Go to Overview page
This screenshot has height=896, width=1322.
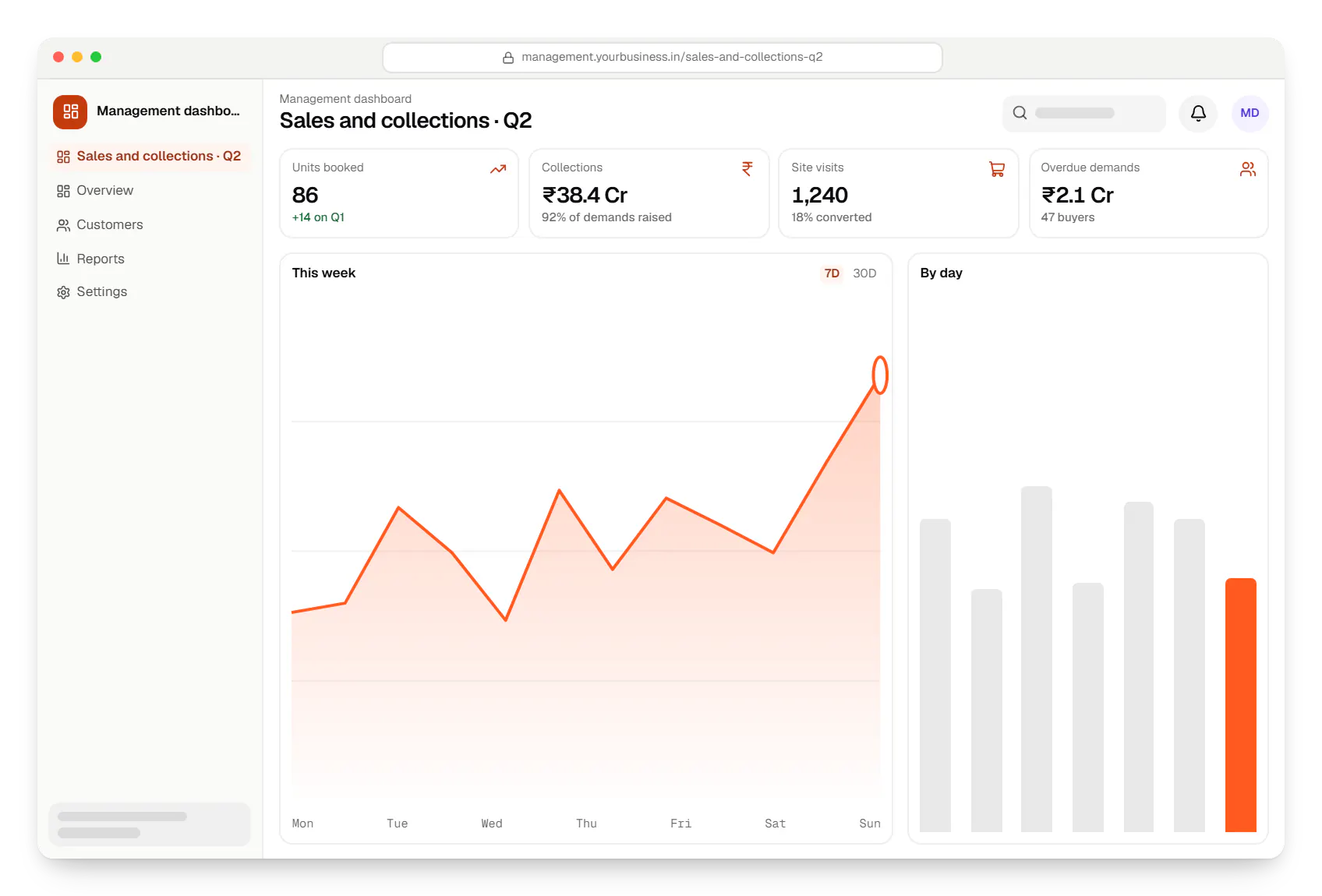(x=150, y=191)
